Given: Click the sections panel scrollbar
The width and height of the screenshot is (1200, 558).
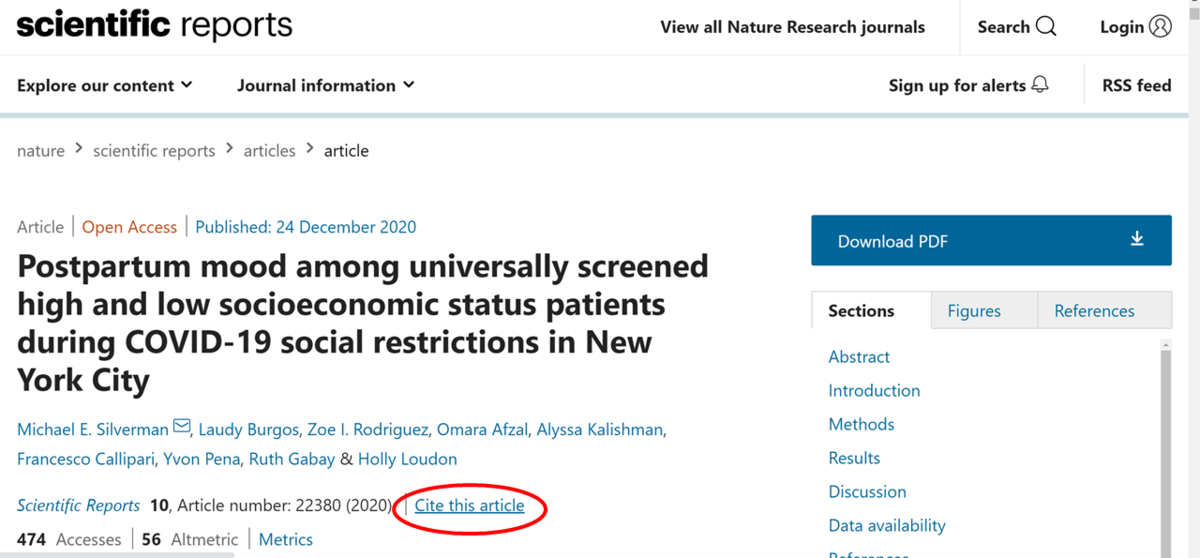Looking at the screenshot, I should coord(1165,450).
